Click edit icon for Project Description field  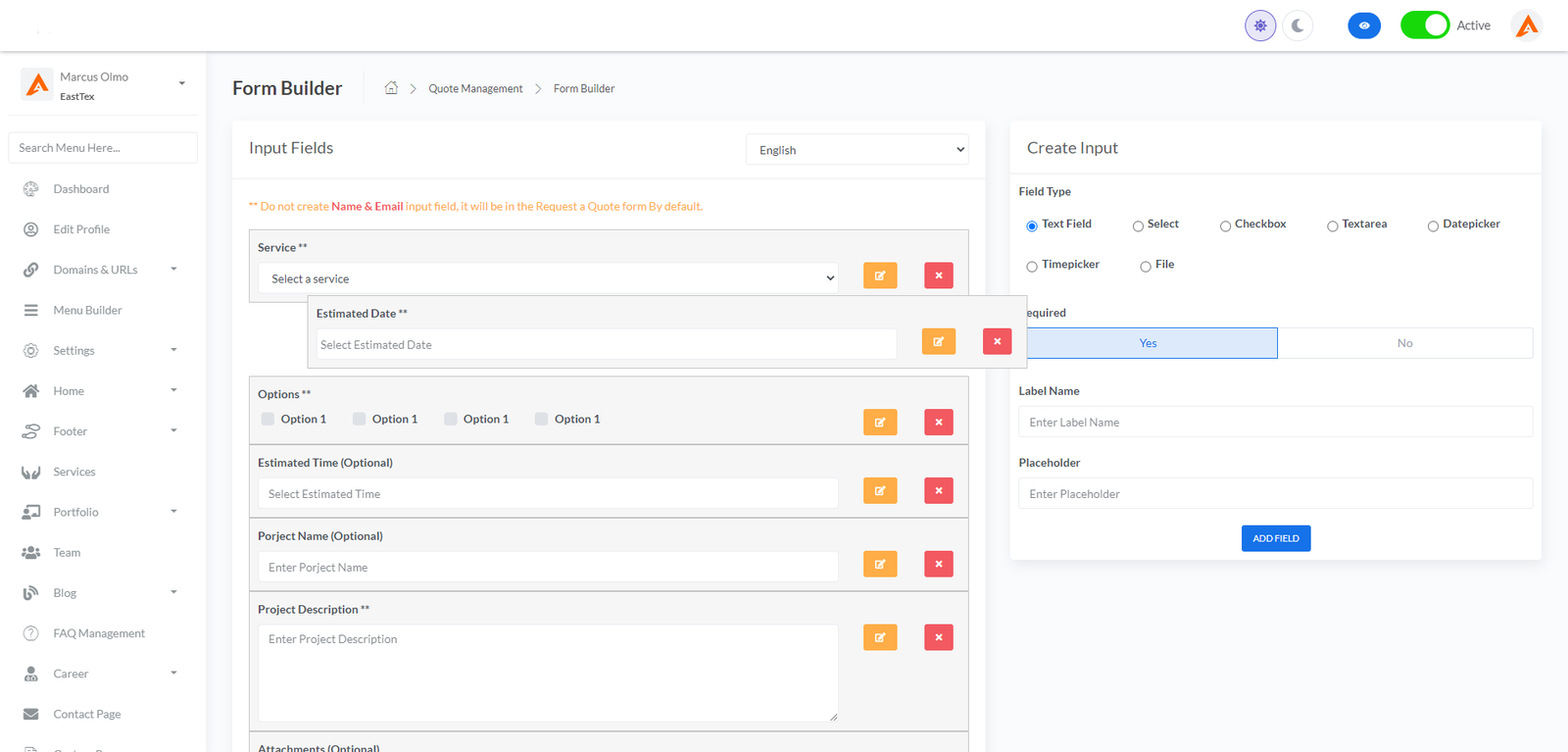(x=879, y=637)
